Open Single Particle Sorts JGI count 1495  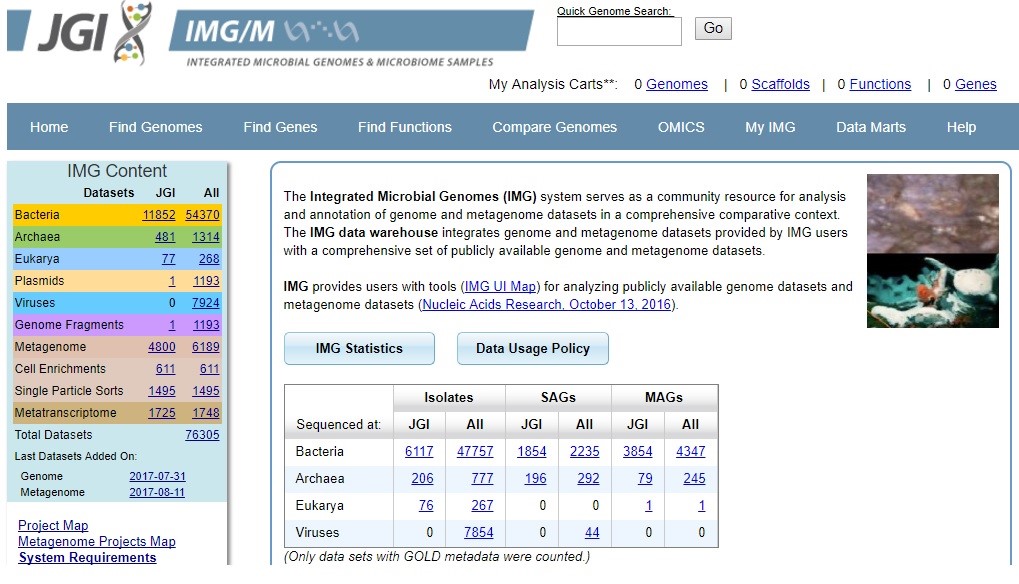162,391
